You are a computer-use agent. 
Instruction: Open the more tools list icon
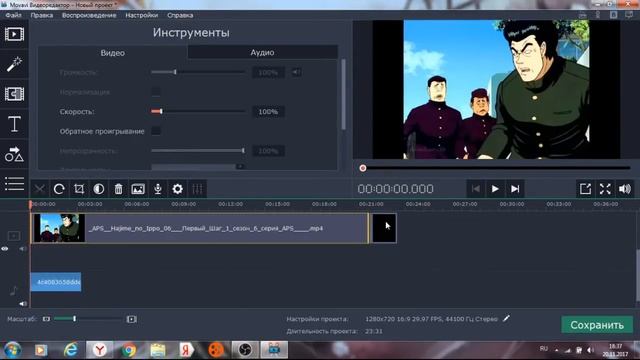[14, 184]
